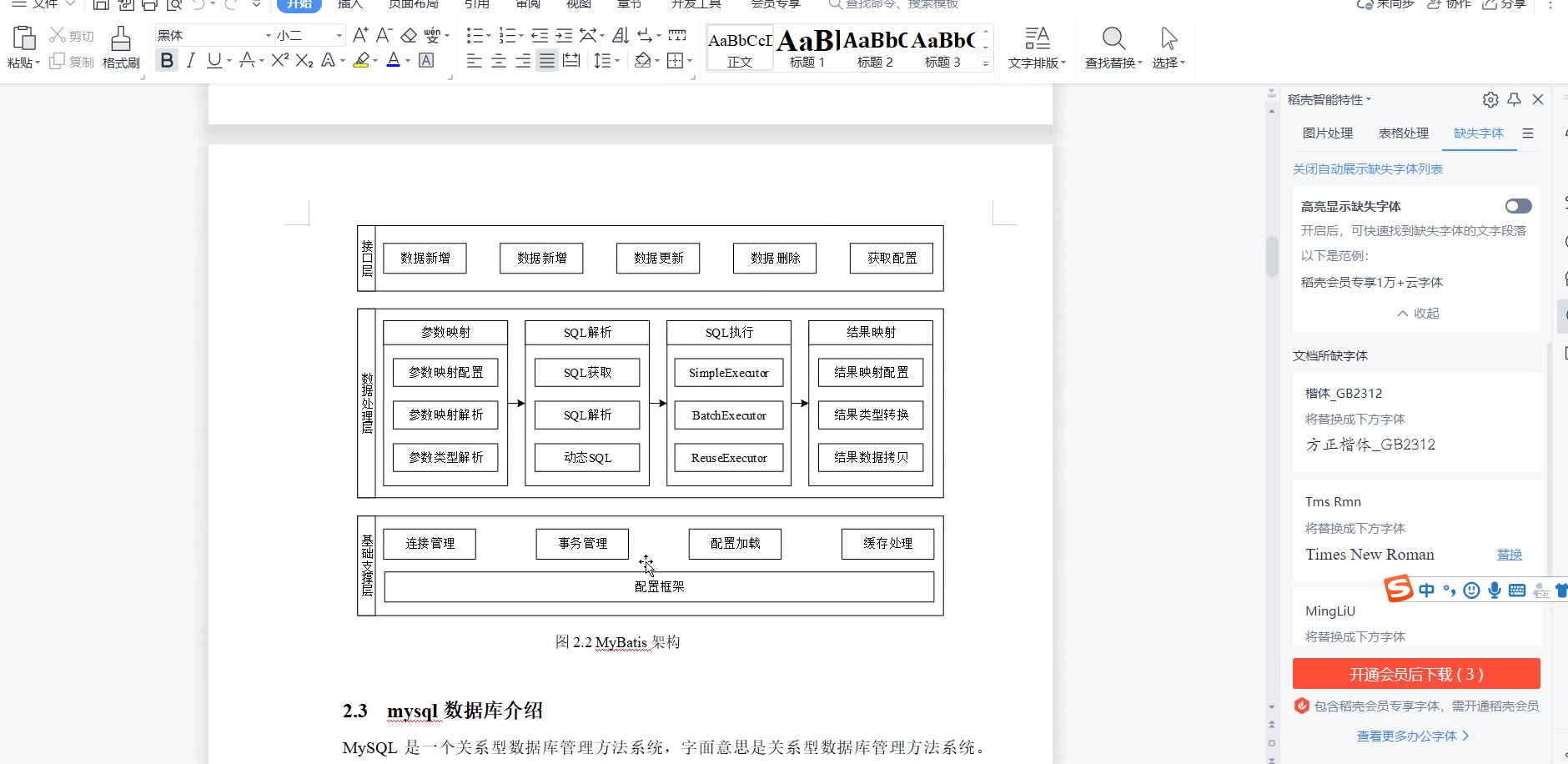
Task: Increase paragraph indent
Action: pos(565,35)
